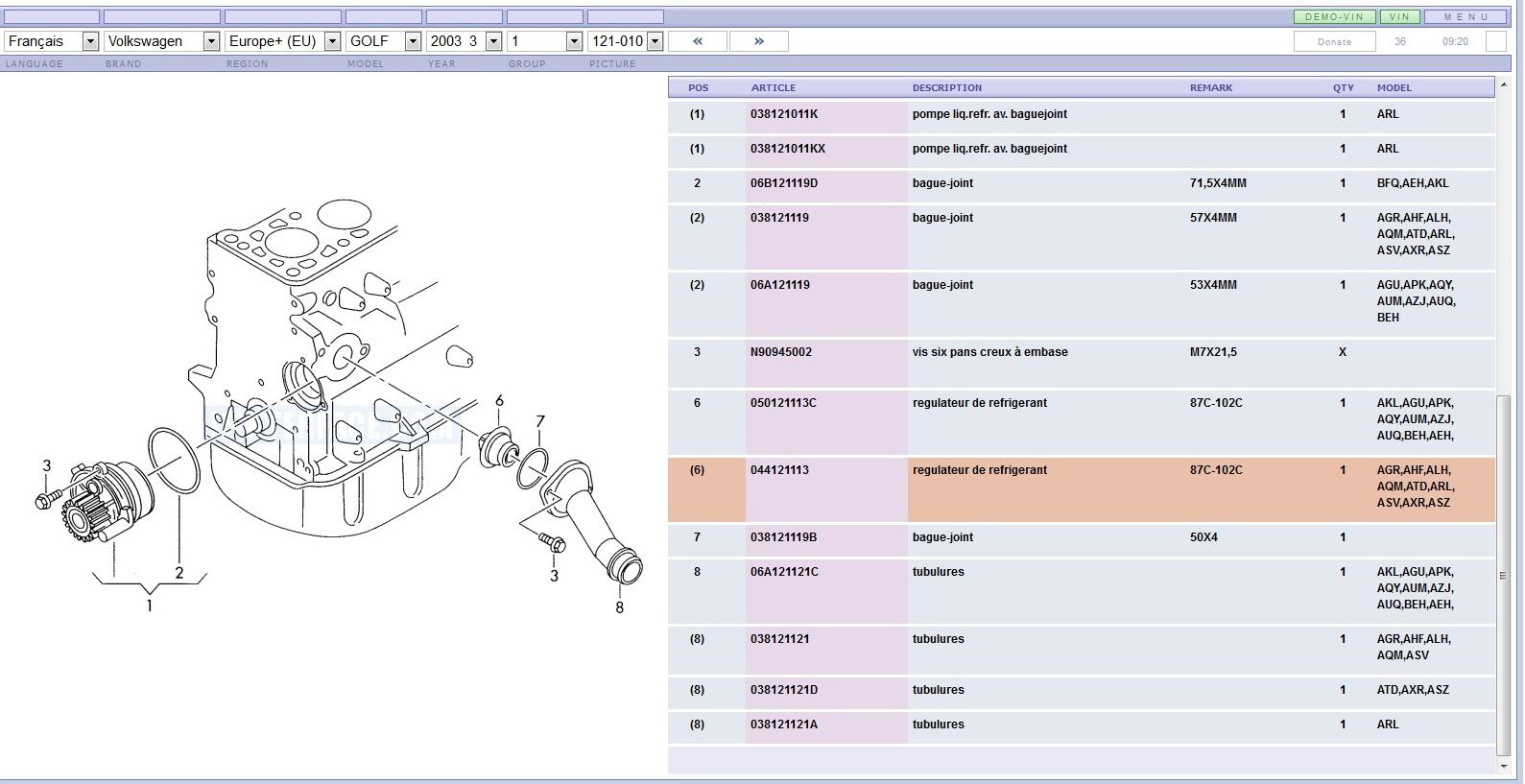
Task: Open the Brand dropdown showing Volkswagen
Action: pyautogui.click(x=161, y=41)
